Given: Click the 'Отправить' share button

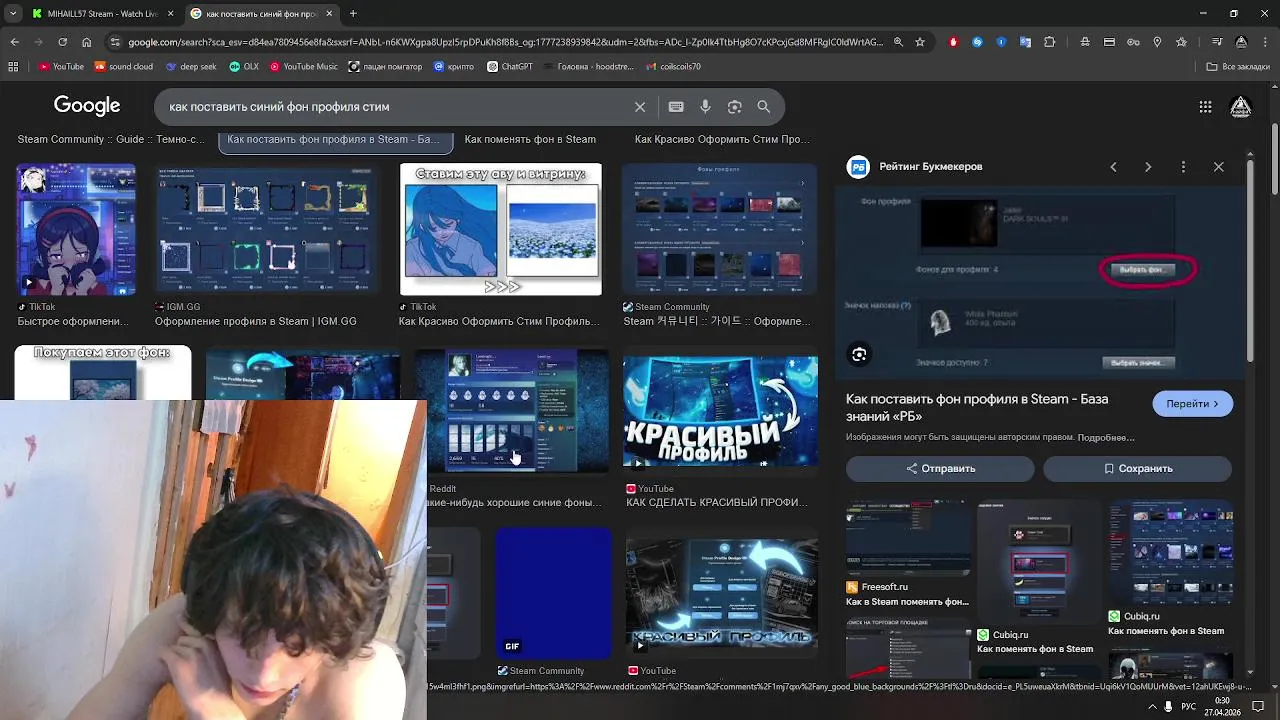Looking at the screenshot, I should pos(940,468).
